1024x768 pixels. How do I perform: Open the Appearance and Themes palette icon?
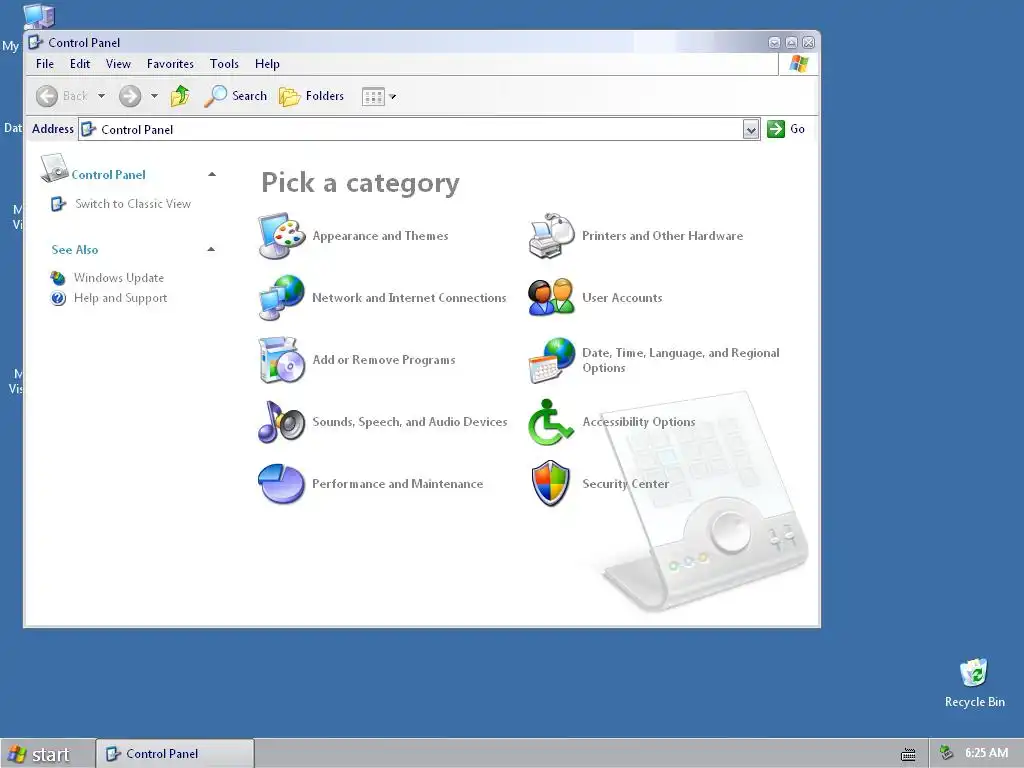(x=281, y=236)
